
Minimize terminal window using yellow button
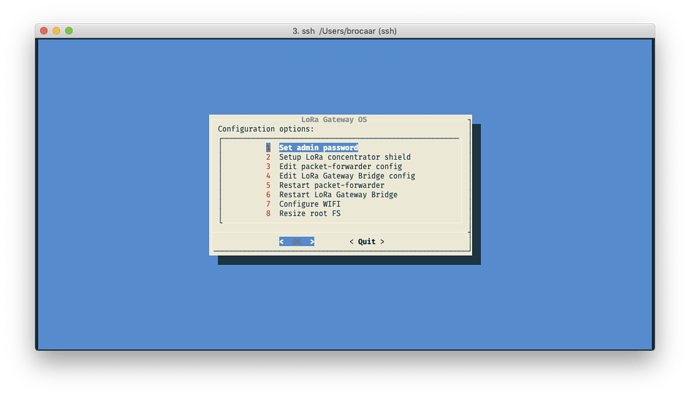tap(56, 31)
